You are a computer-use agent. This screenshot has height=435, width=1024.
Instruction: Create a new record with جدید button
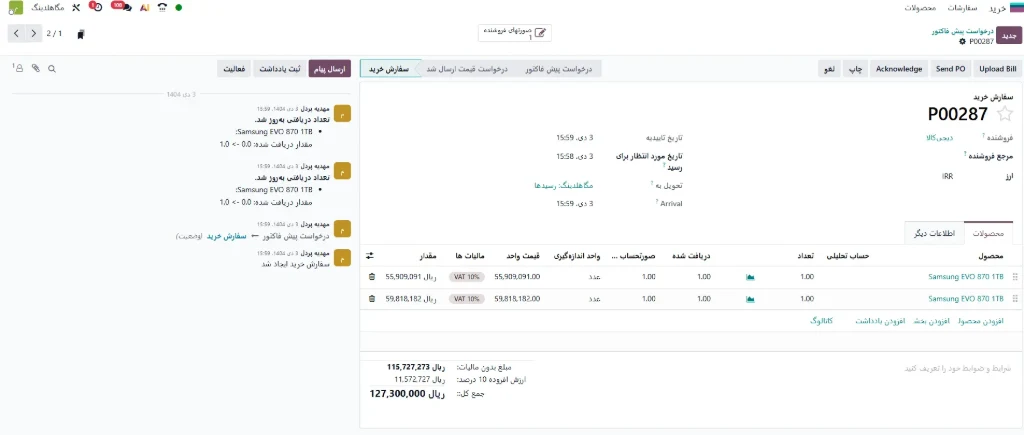(1009, 35)
